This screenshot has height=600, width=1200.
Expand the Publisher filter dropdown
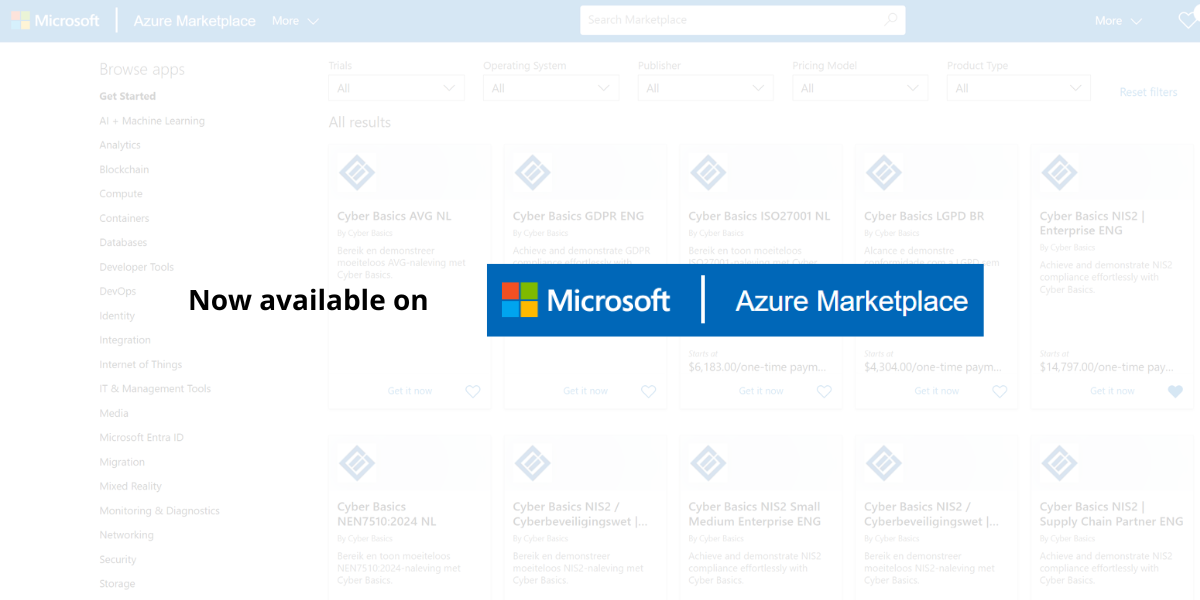(x=705, y=88)
